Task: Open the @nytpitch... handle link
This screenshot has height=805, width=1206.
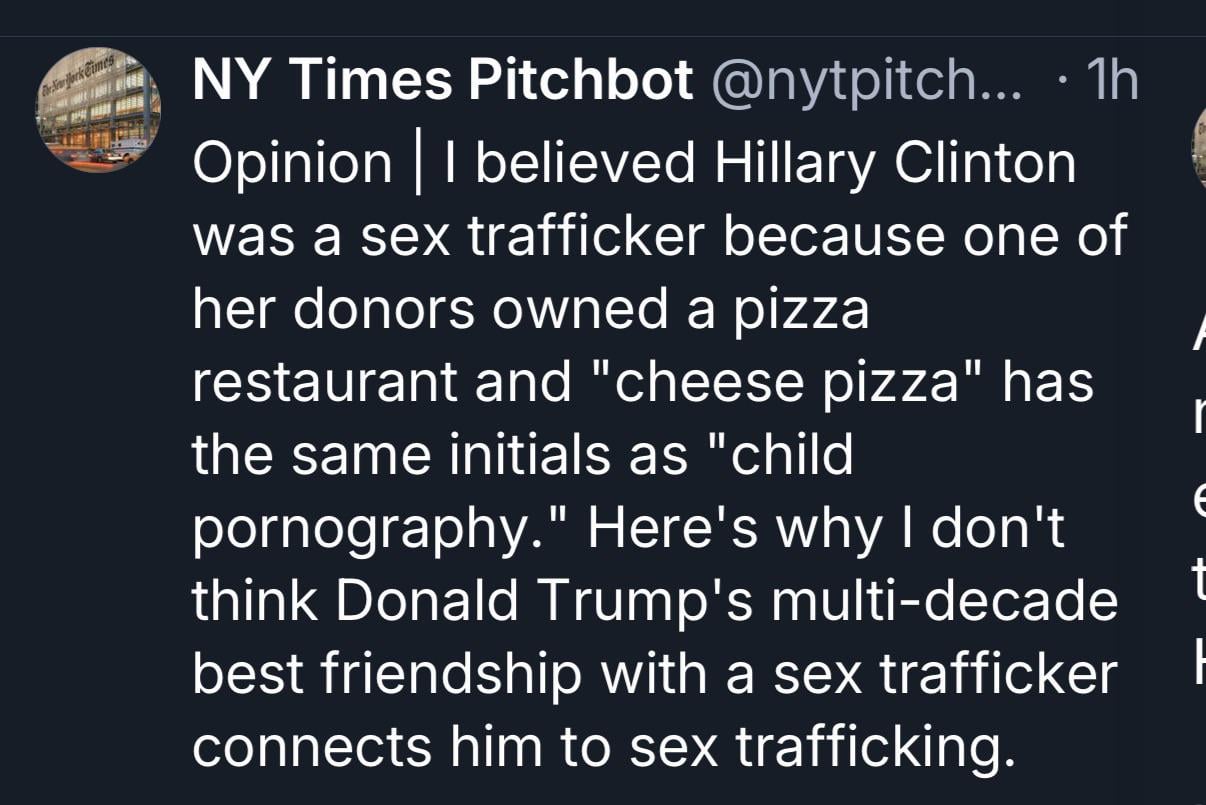Action: tap(866, 80)
